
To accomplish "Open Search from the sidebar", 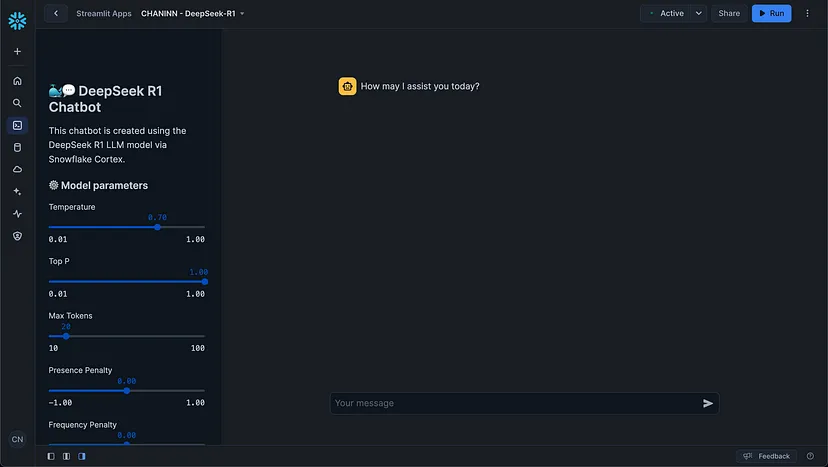I will click(17, 103).
